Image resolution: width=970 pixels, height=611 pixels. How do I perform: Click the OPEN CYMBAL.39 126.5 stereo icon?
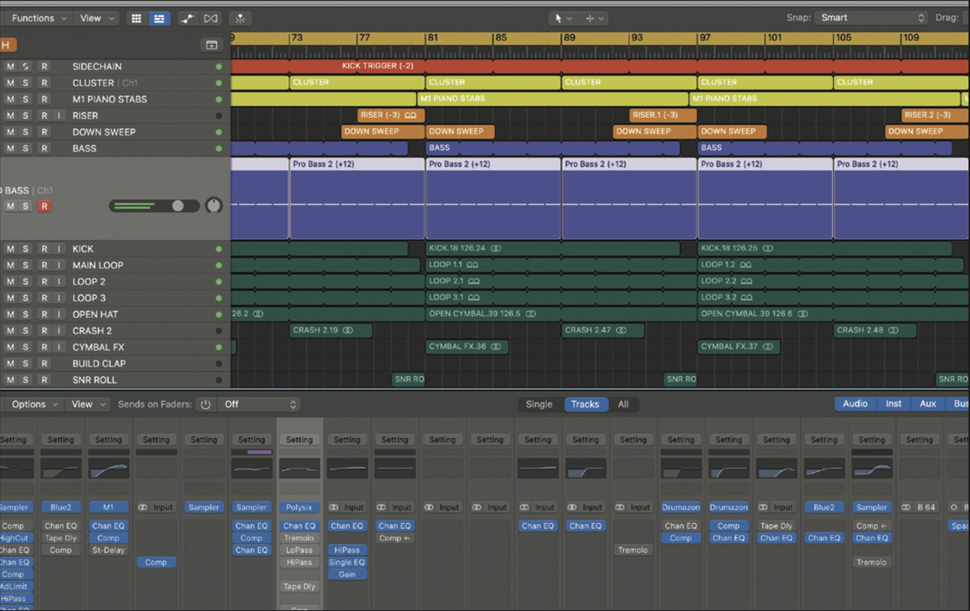[x=531, y=314]
